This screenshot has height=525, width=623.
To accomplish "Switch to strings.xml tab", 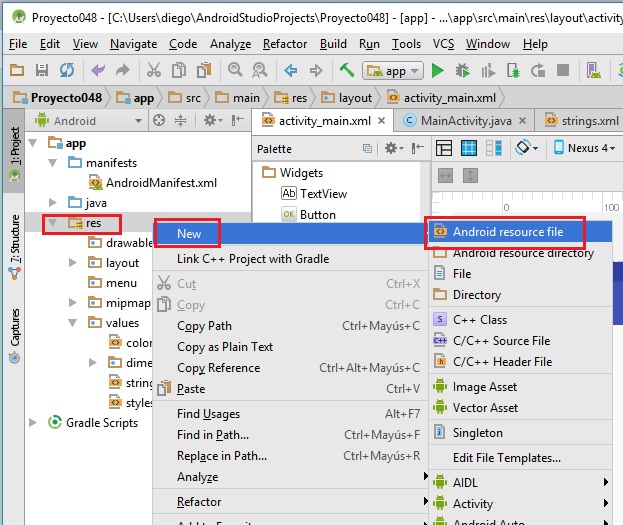I will point(582,120).
